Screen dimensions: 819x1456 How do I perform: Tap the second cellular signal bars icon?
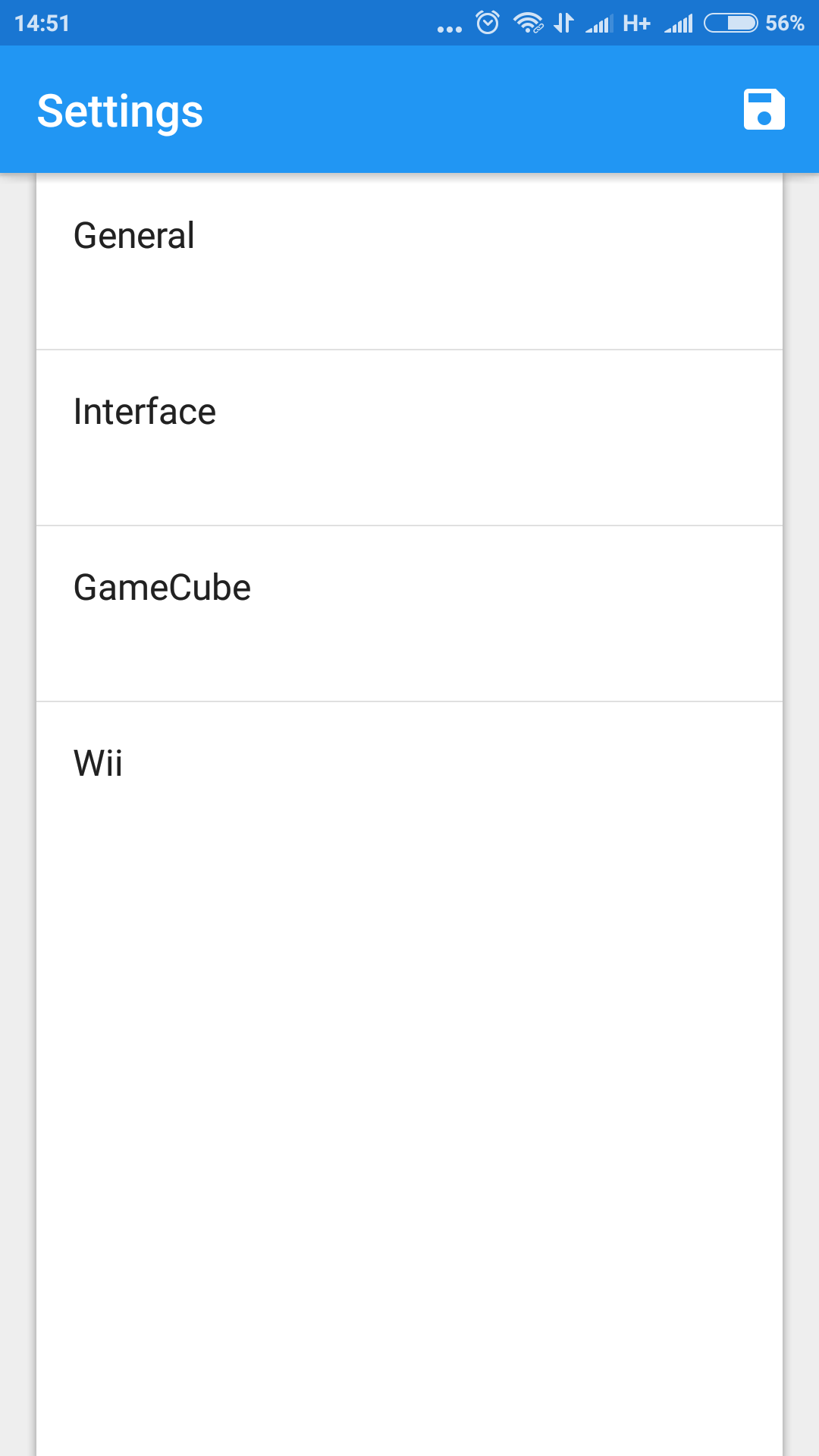point(679,24)
